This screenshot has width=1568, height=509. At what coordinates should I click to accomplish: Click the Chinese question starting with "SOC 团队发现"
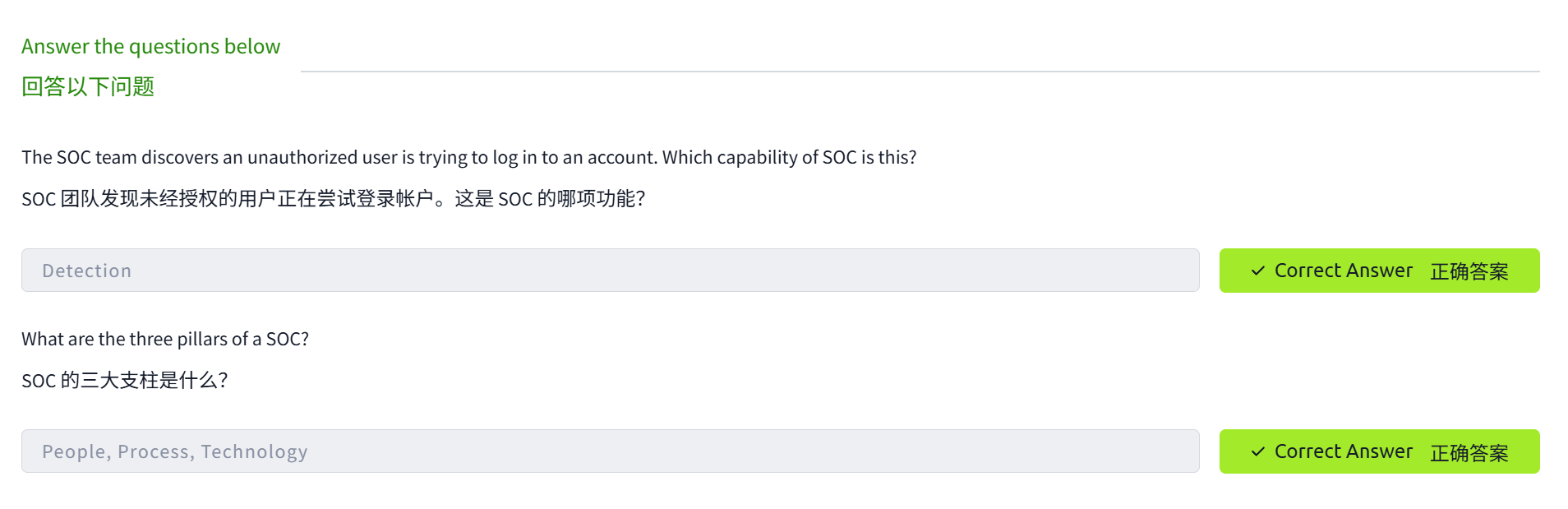[333, 199]
